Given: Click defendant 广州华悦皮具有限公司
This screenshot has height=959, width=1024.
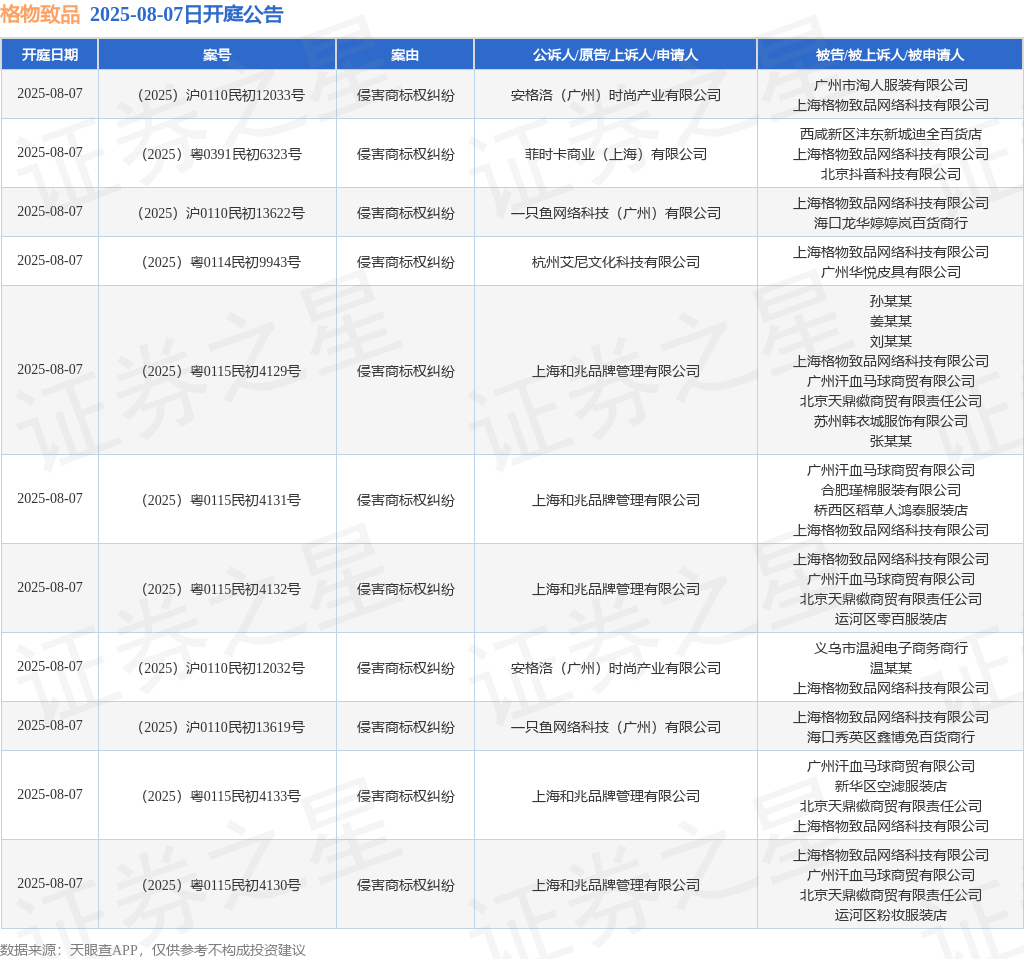Looking at the screenshot, I should (x=891, y=272).
